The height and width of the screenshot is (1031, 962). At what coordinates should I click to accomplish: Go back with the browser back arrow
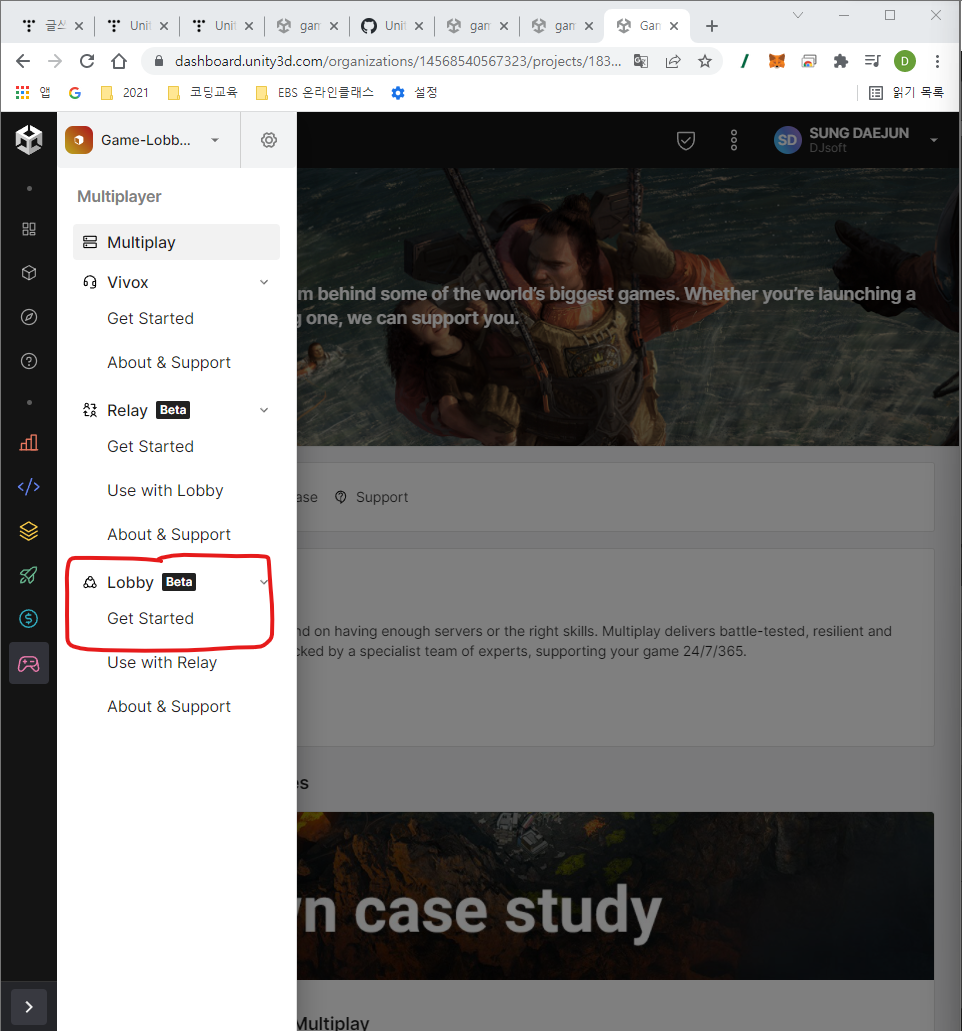[x=23, y=61]
